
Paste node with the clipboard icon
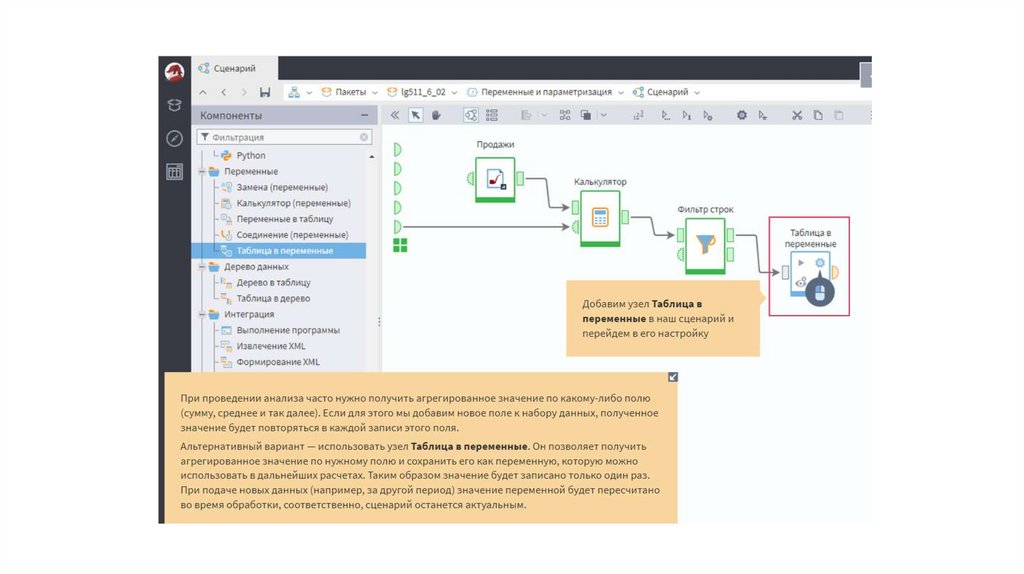coord(839,115)
